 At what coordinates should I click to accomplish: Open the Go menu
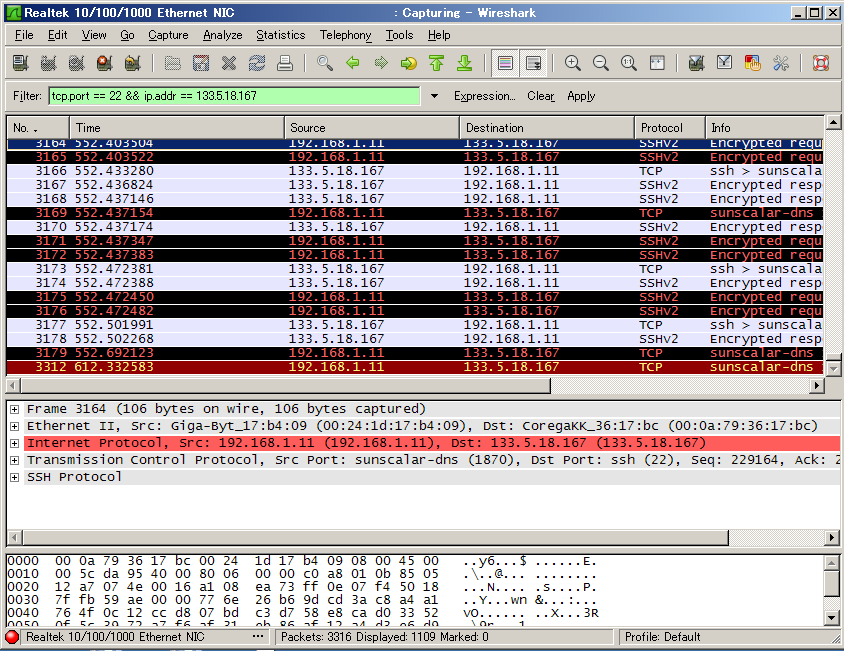[x=127, y=35]
